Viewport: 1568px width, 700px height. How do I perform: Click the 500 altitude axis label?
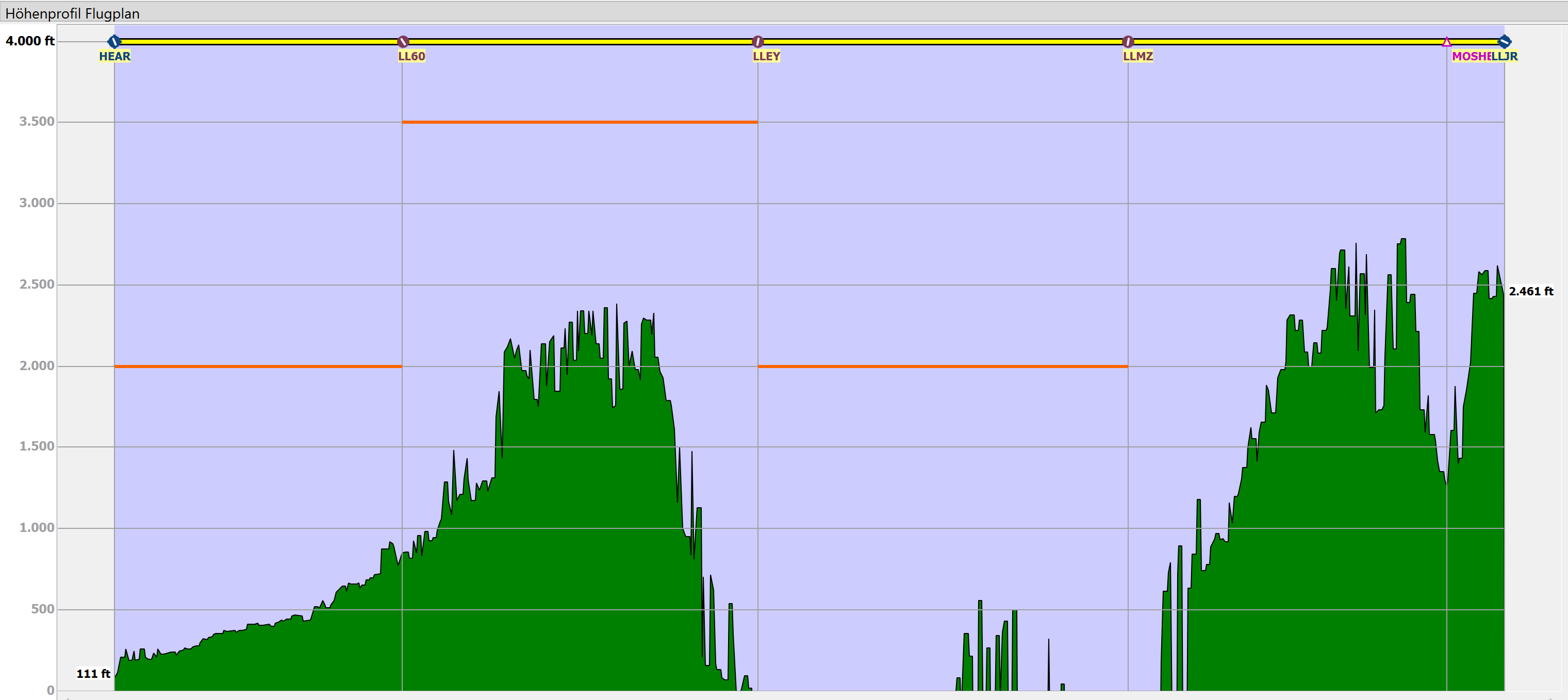tap(43, 609)
